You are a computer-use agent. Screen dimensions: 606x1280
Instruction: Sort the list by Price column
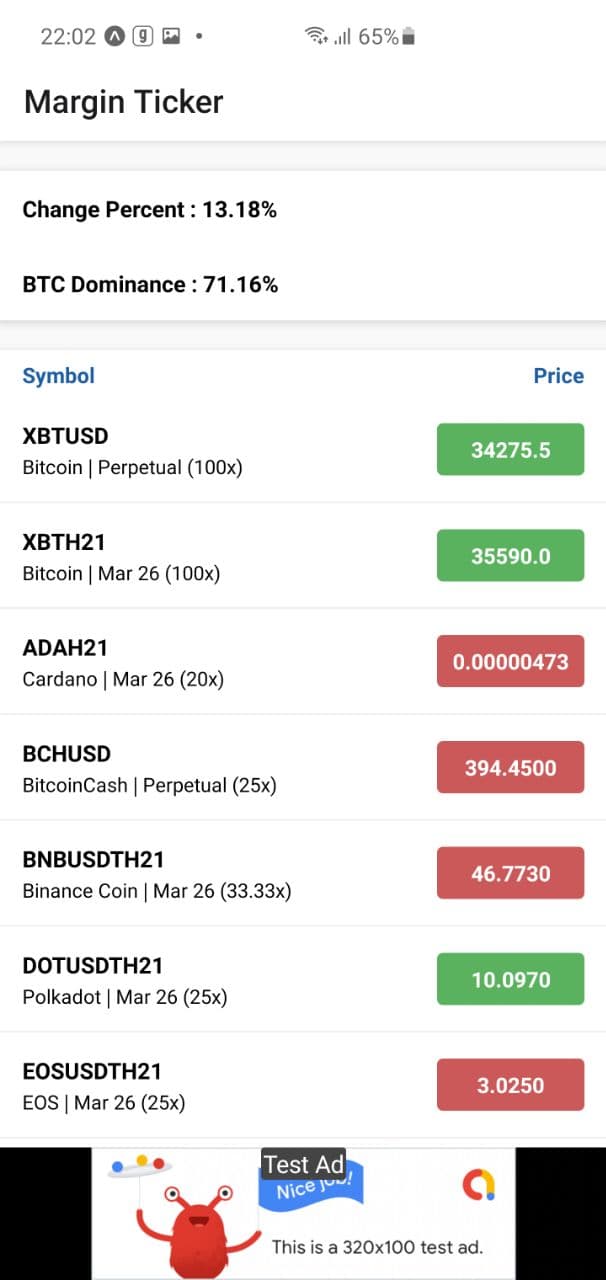559,375
